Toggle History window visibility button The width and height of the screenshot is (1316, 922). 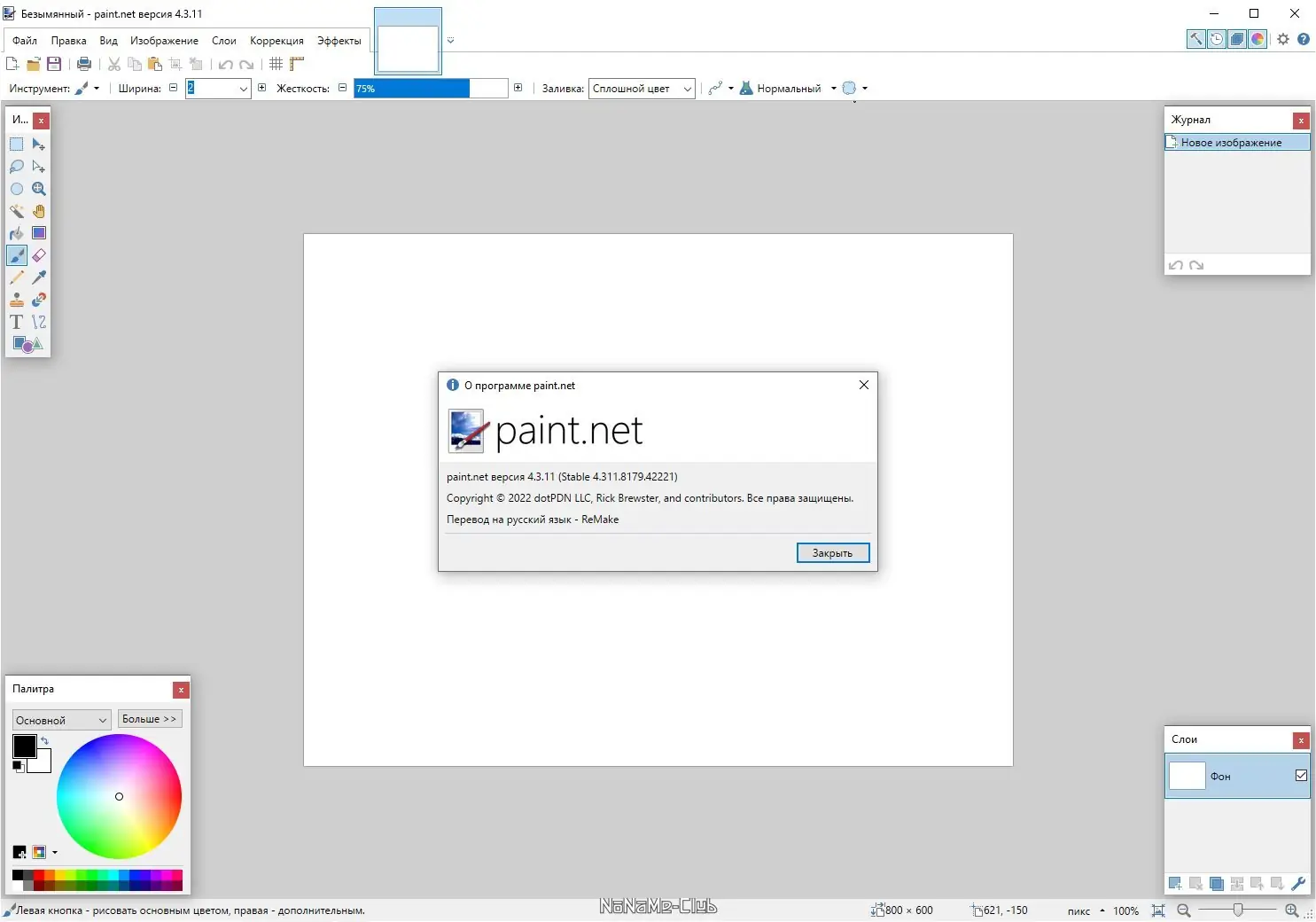[x=1217, y=39]
